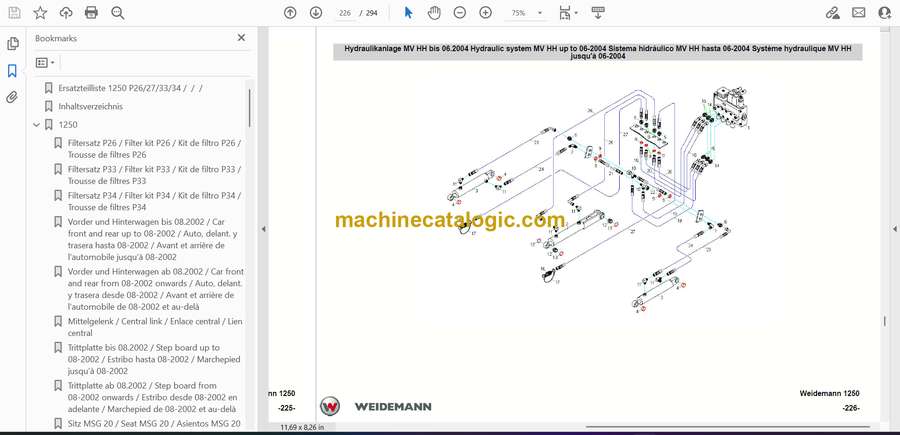
Task: Open the find text magnifier
Action: coord(118,13)
